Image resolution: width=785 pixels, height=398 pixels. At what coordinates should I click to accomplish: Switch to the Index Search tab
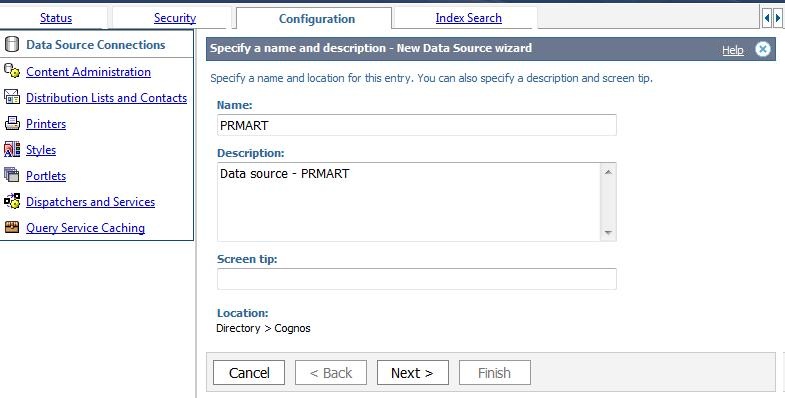click(469, 18)
